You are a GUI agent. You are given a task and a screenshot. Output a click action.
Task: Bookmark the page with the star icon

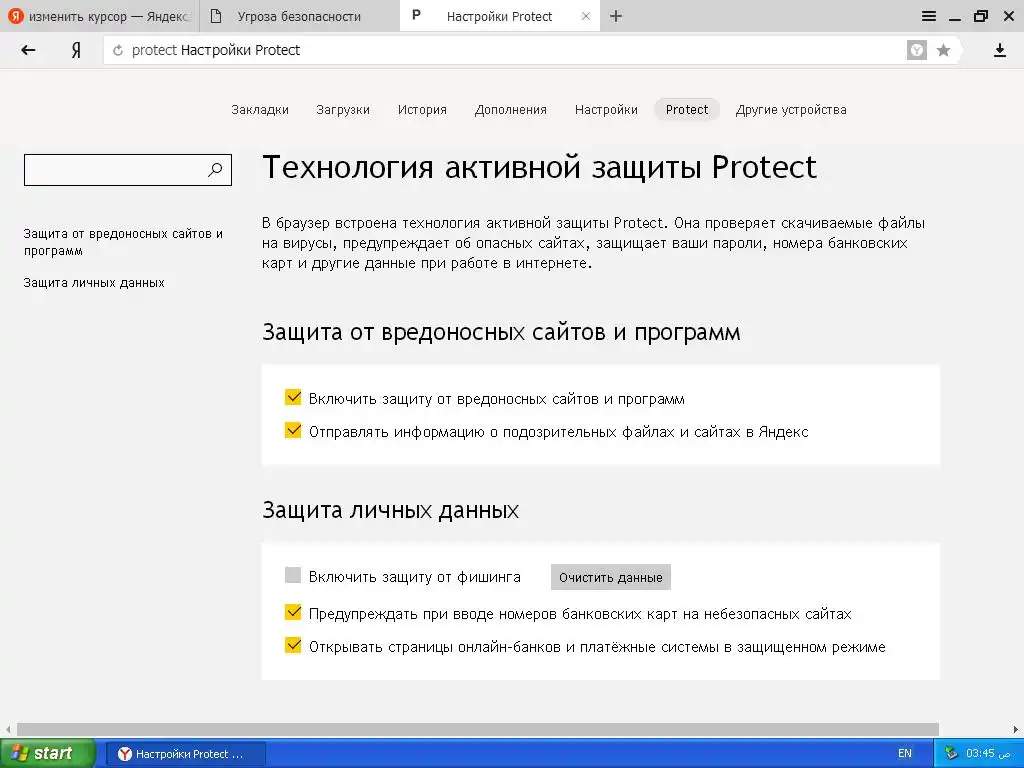tap(943, 50)
